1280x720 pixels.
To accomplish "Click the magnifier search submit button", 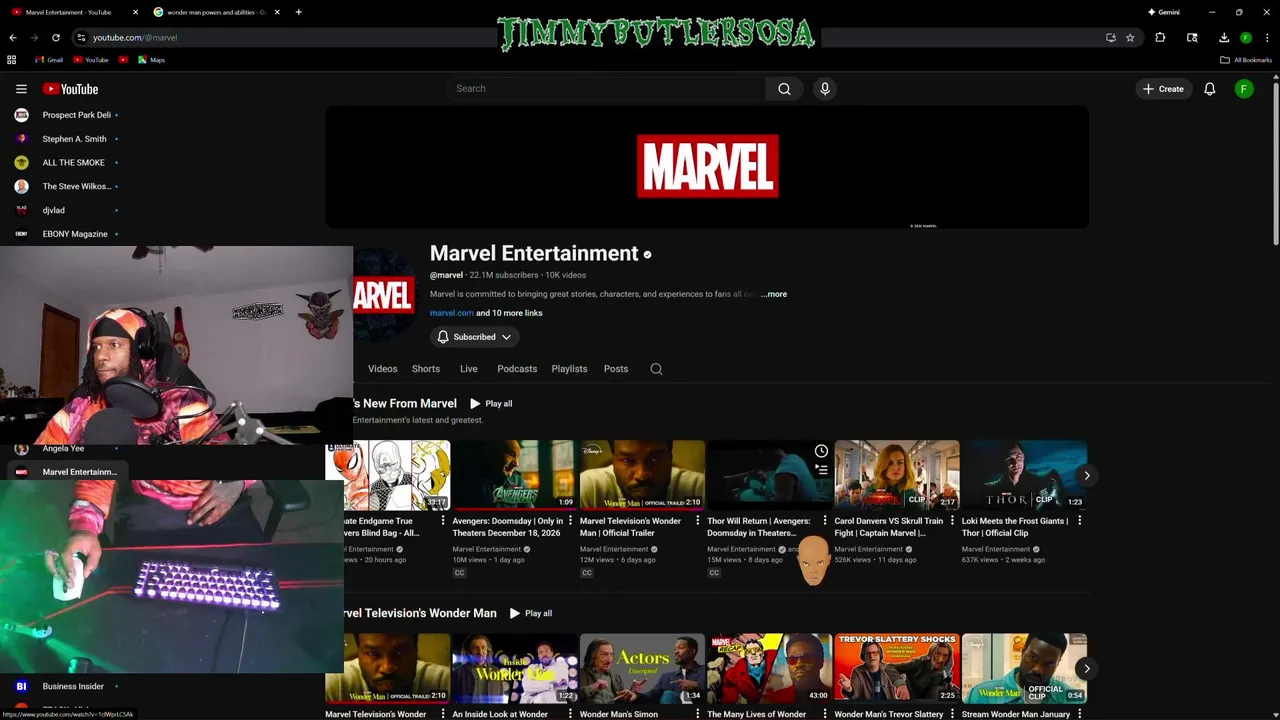I will pyautogui.click(x=784, y=89).
